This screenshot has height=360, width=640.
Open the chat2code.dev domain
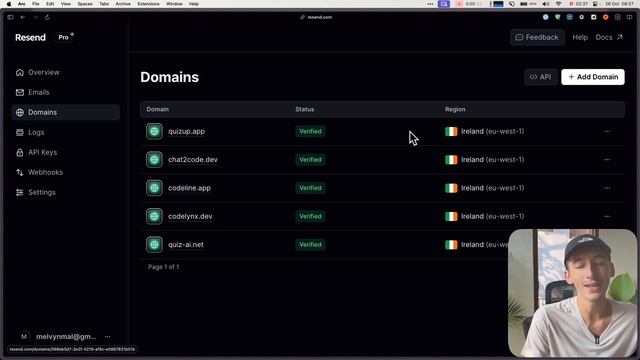click(193, 160)
